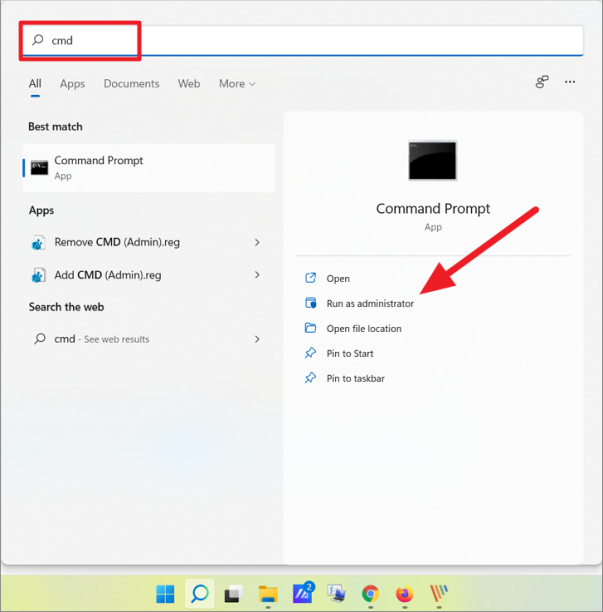Open the search feedback people icon
The image size is (603, 612).
click(542, 82)
